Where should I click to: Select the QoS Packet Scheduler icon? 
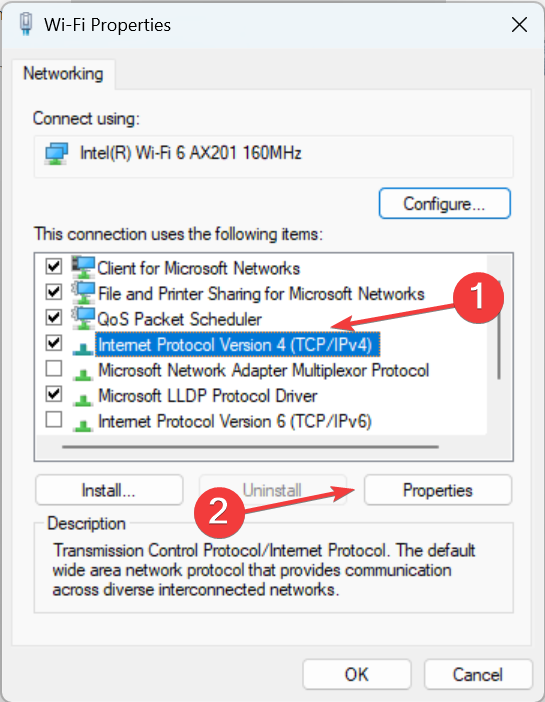click(x=83, y=319)
